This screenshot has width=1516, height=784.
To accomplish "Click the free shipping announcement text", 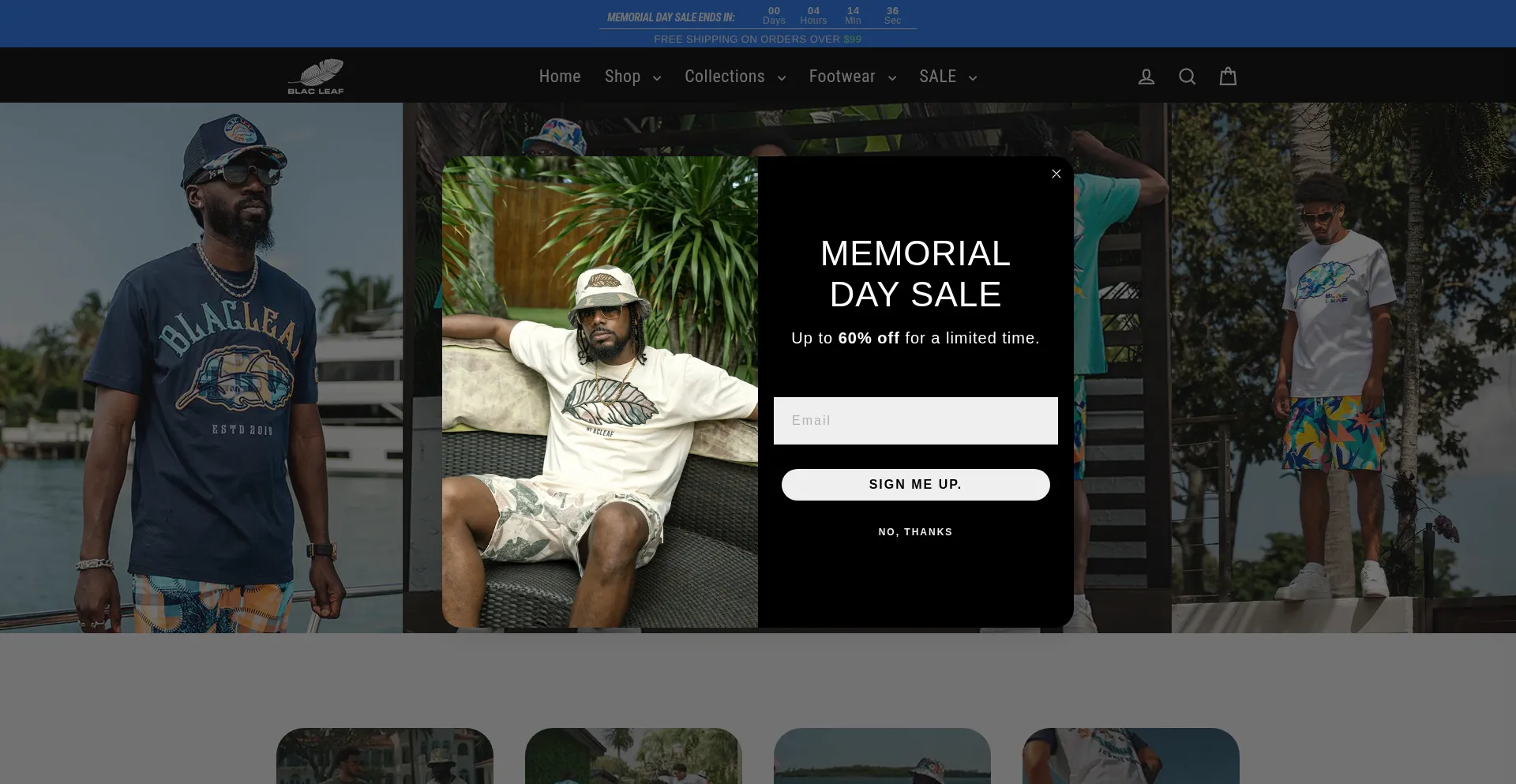I will tap(758, 39).
